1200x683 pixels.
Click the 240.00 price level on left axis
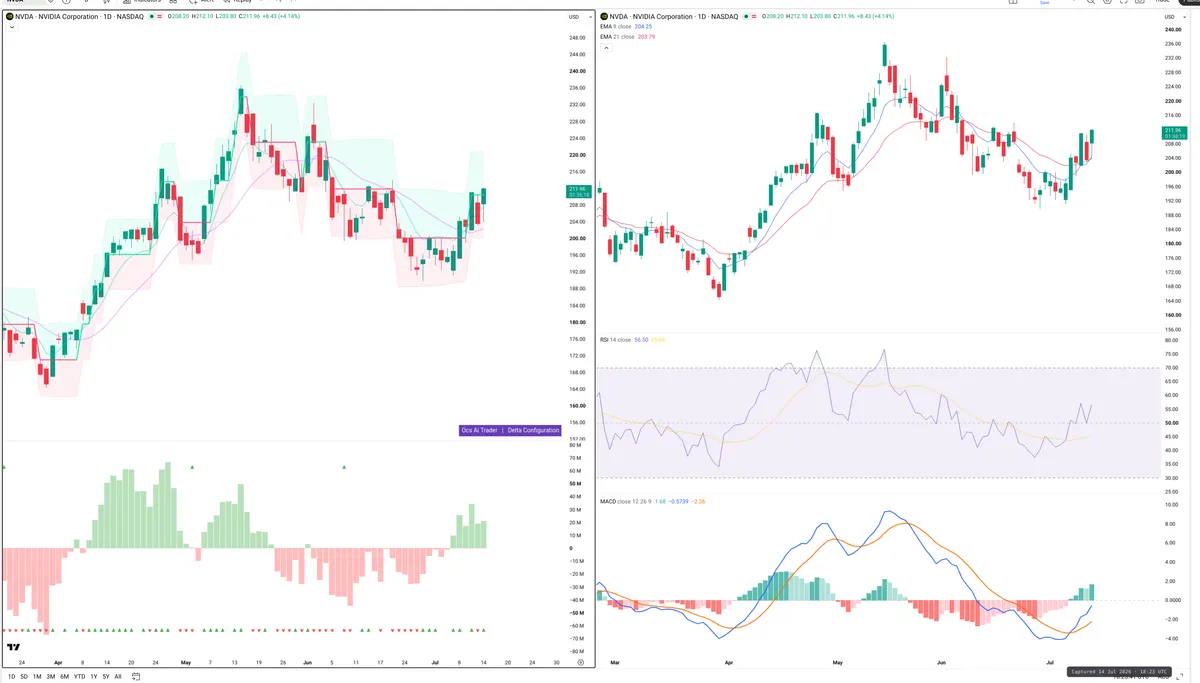click(x=577, y=71)
